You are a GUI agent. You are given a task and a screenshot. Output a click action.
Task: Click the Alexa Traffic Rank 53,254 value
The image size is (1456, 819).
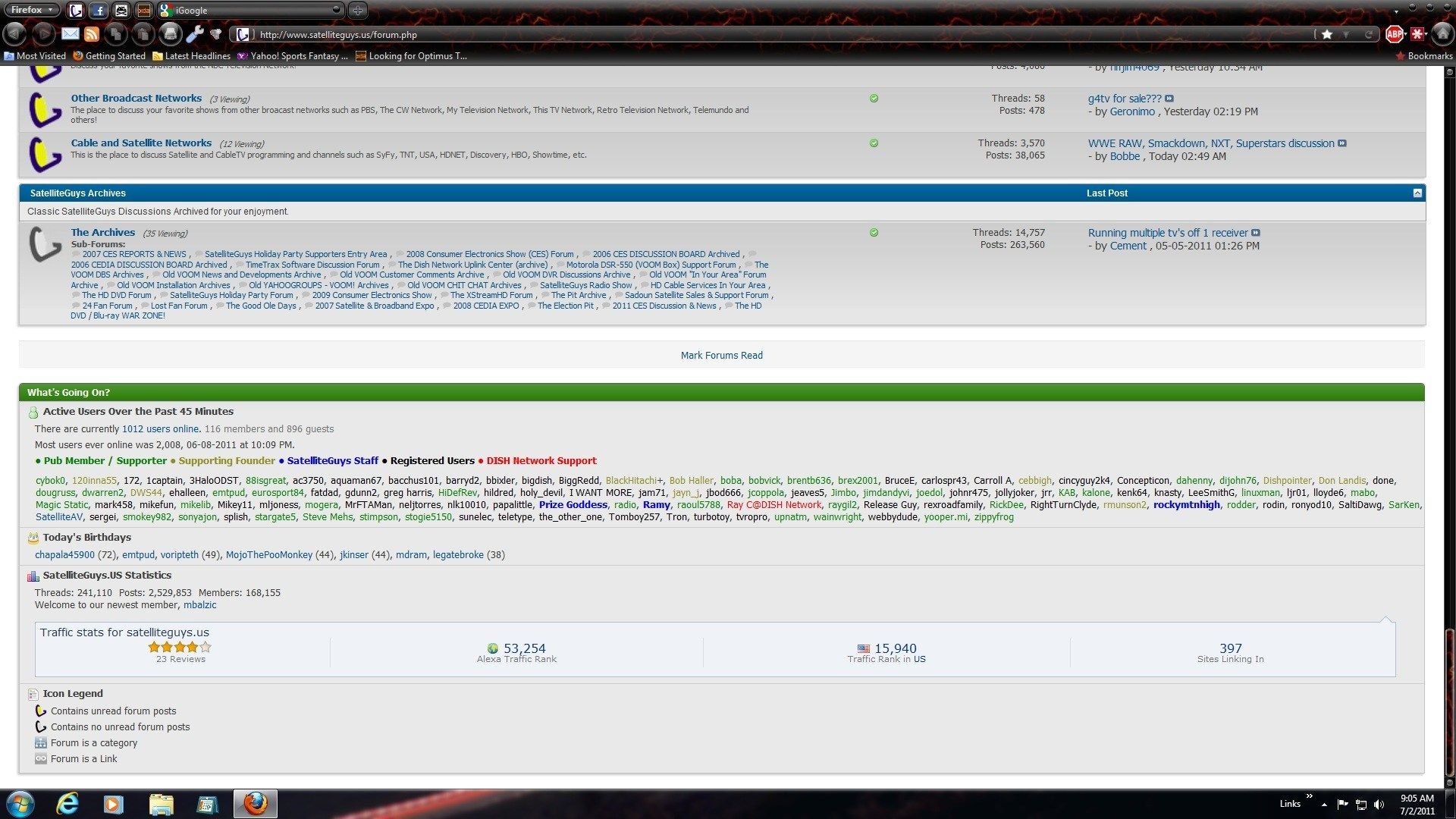point(525,648)
